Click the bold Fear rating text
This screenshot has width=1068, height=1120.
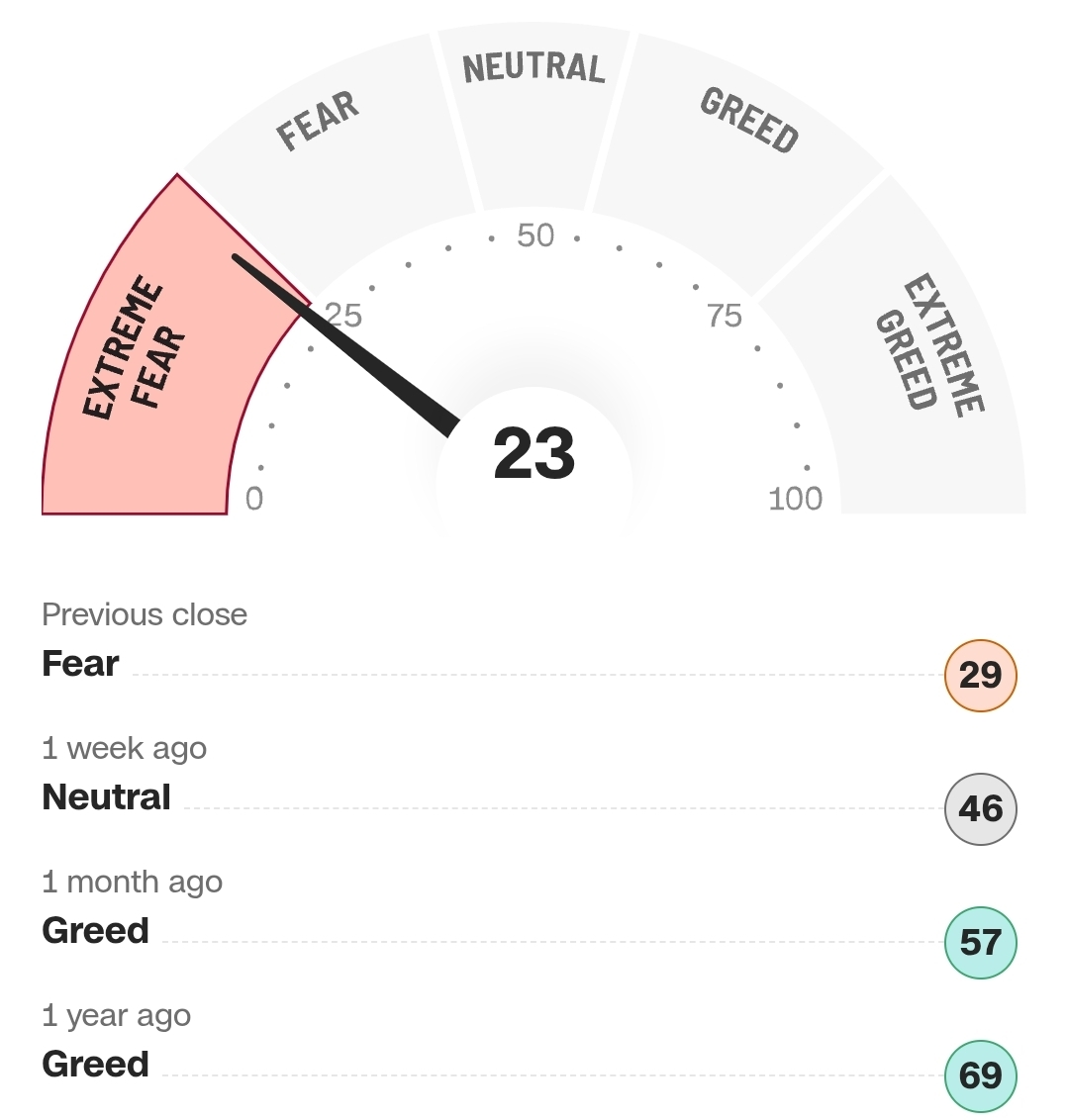80,664
